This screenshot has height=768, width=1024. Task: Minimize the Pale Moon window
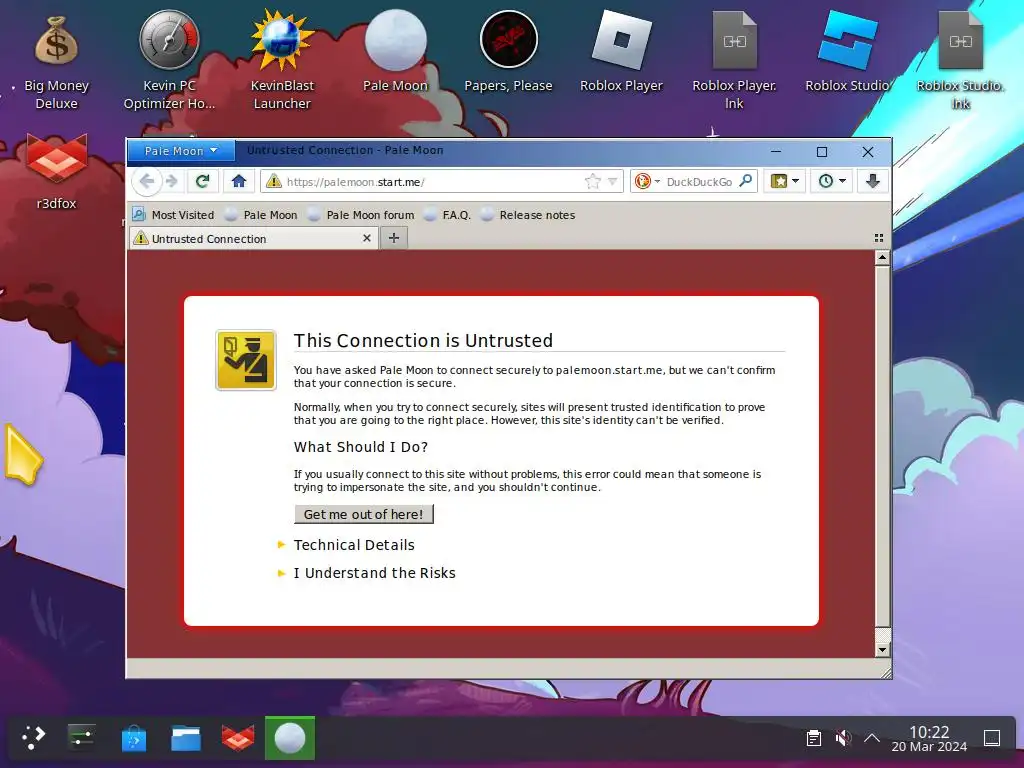[776, 152]
